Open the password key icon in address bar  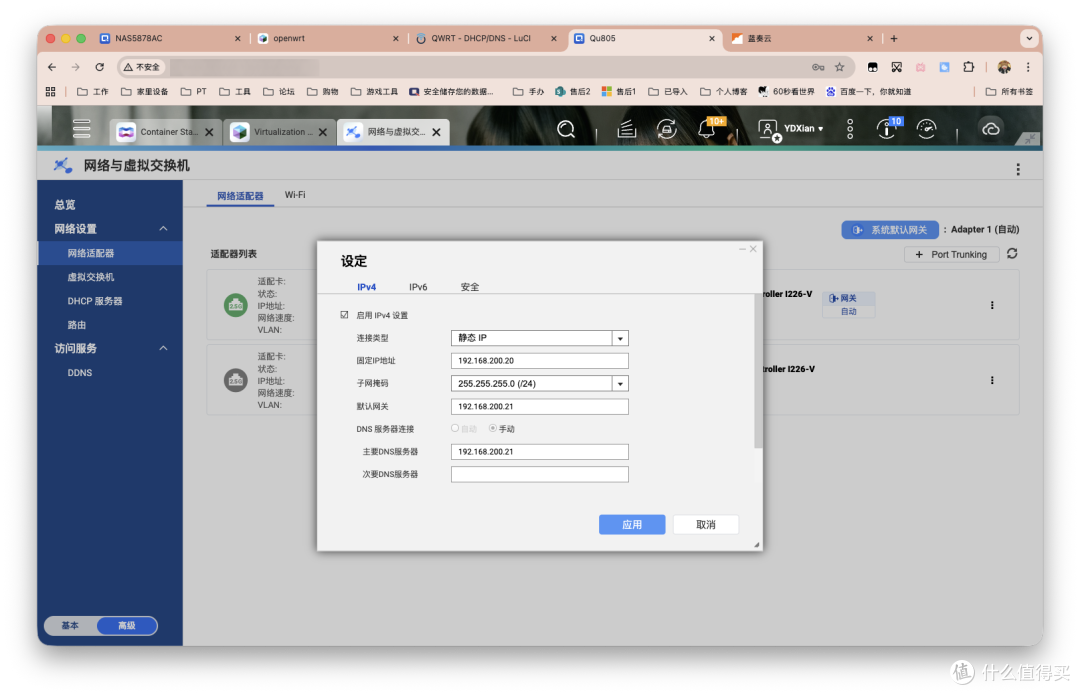coord(818,67)
